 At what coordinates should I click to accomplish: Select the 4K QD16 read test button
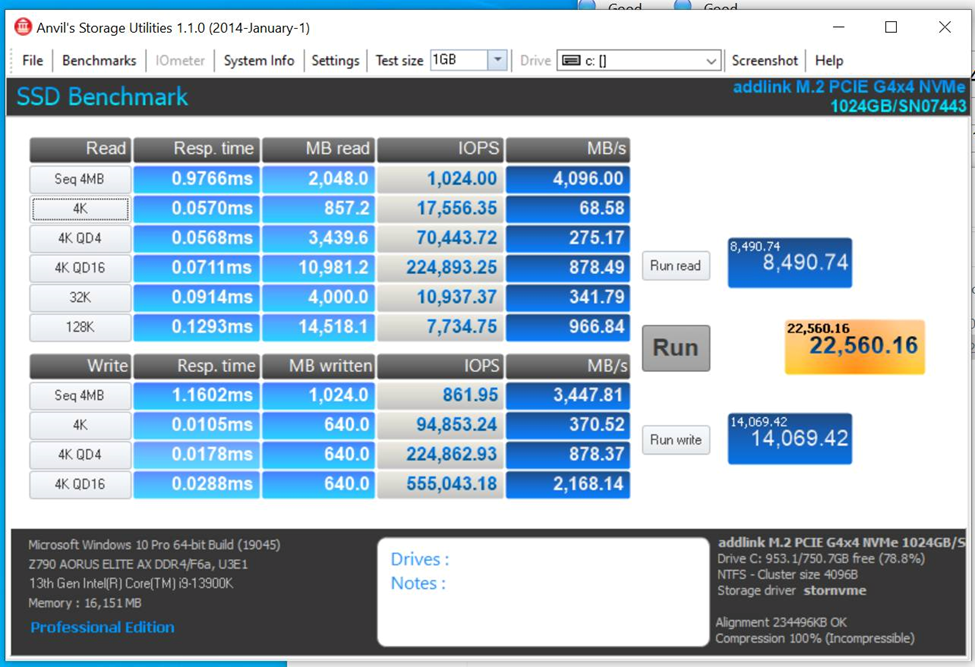[80, 268]
